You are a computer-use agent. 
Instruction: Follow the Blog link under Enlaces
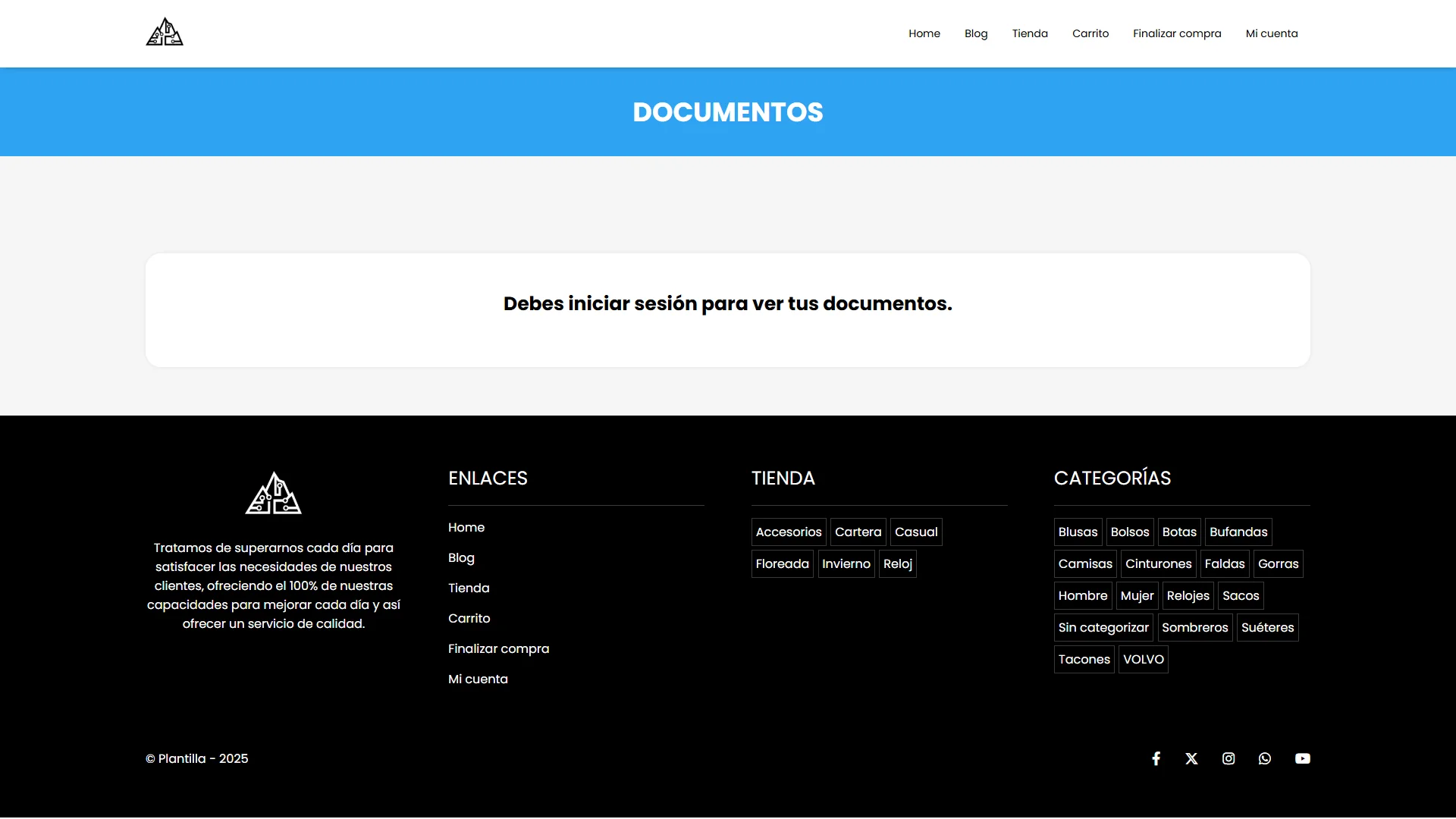point(461,557)
